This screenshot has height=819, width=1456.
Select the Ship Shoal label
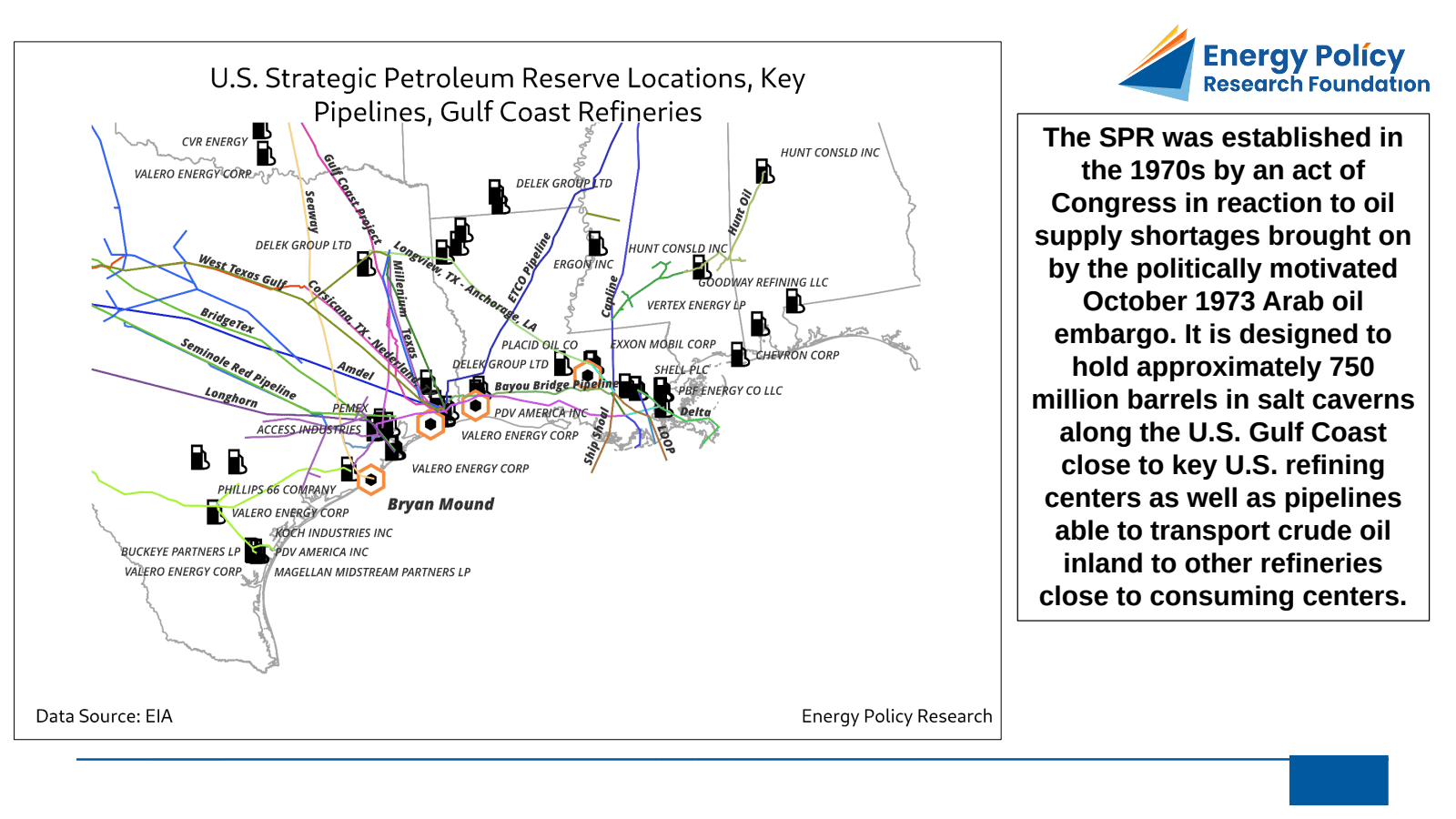coord(595,437)
